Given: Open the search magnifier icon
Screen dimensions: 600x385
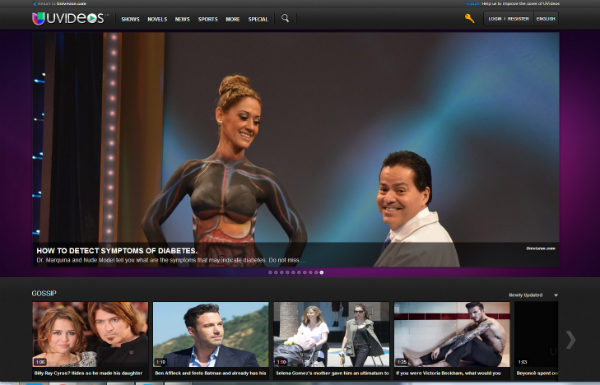Looking at the screenshot, I should [285, 18].
